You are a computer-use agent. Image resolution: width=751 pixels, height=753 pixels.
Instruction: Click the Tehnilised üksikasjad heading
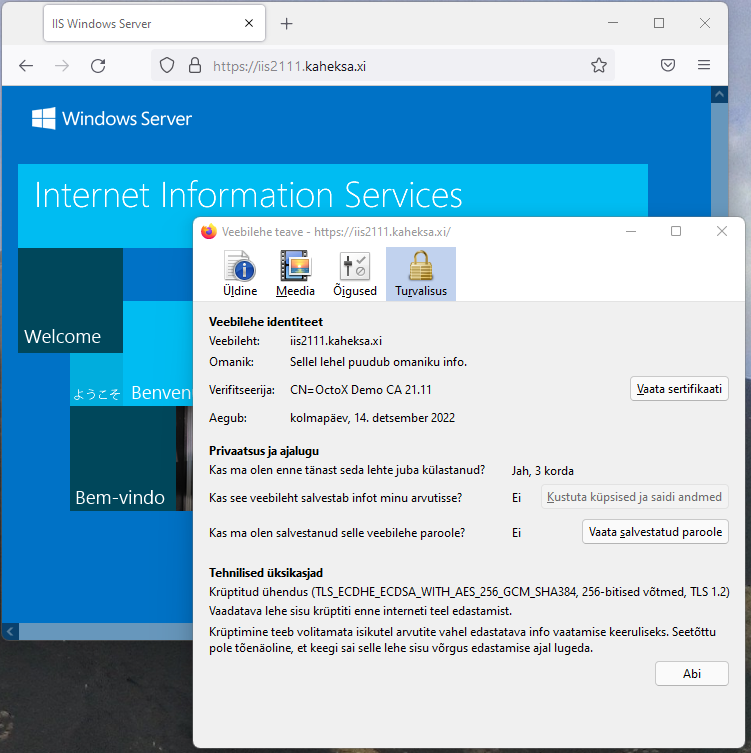pos(266,572)
